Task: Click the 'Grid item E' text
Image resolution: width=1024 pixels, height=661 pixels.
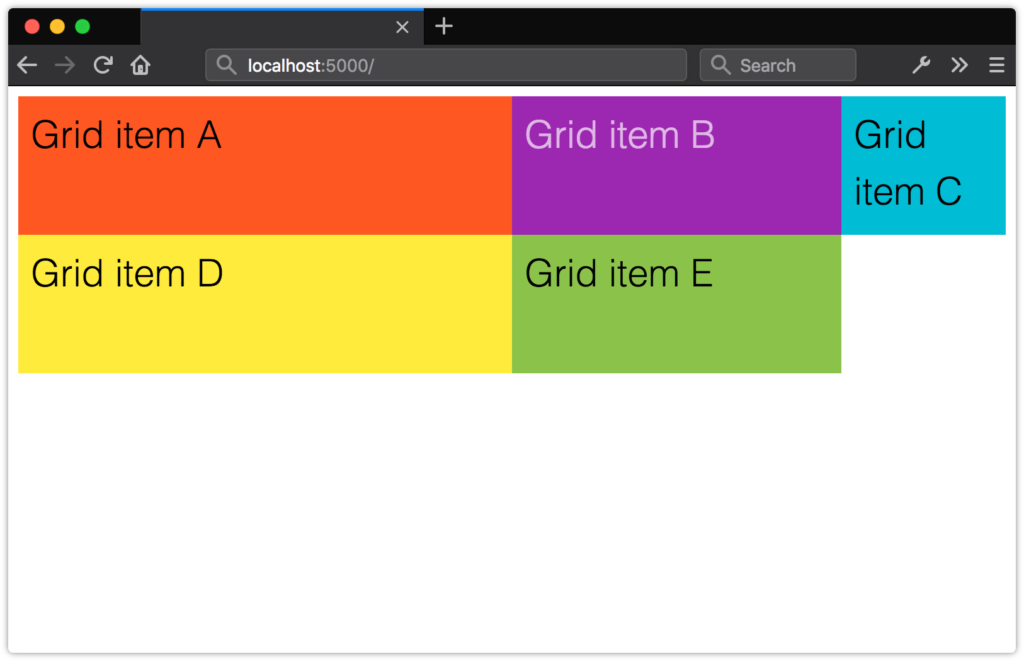Action: 618,273
